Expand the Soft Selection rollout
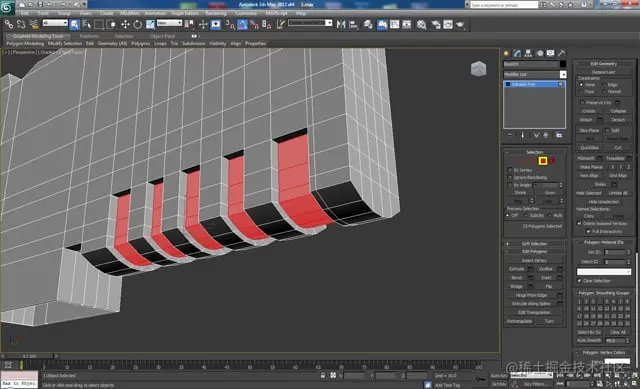This screenshot has height=389, width=640. pyautogui.click(x=534, y=244)
